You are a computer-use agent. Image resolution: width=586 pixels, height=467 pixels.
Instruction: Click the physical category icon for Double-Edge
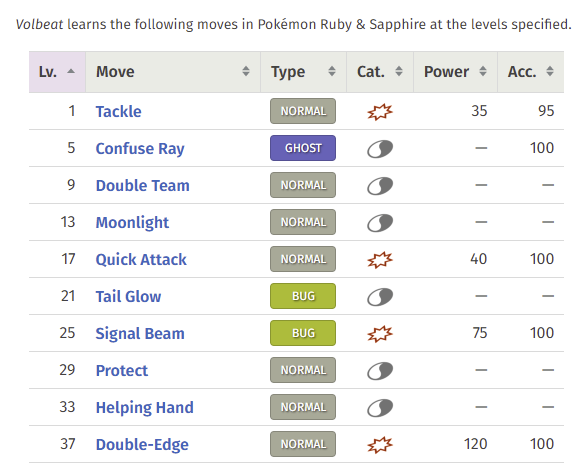pyautogui.click(x=380, y=444)
